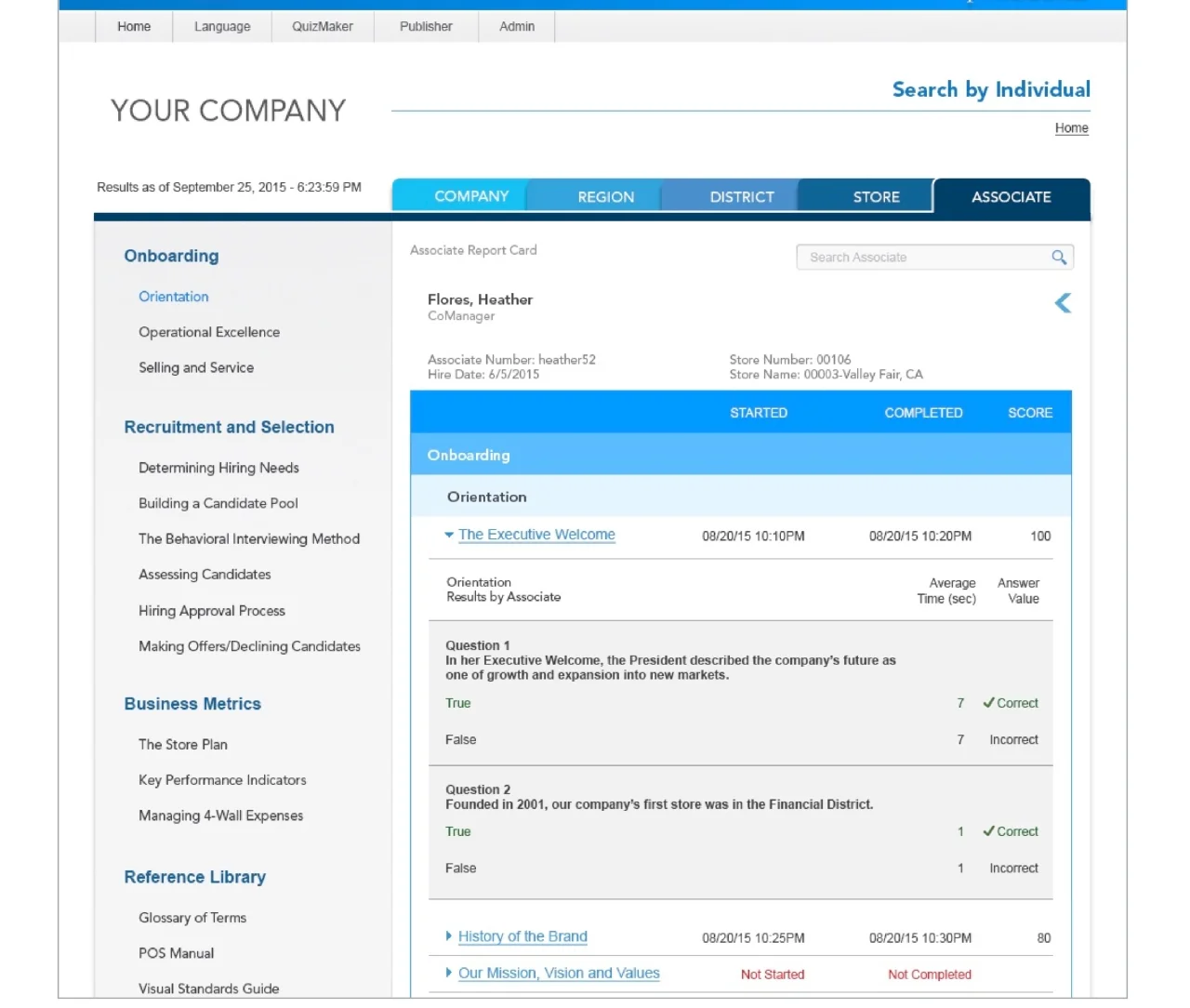Open the Home menu item
The height and width of the screenshot is (1008, 1190).
point(134,26)
